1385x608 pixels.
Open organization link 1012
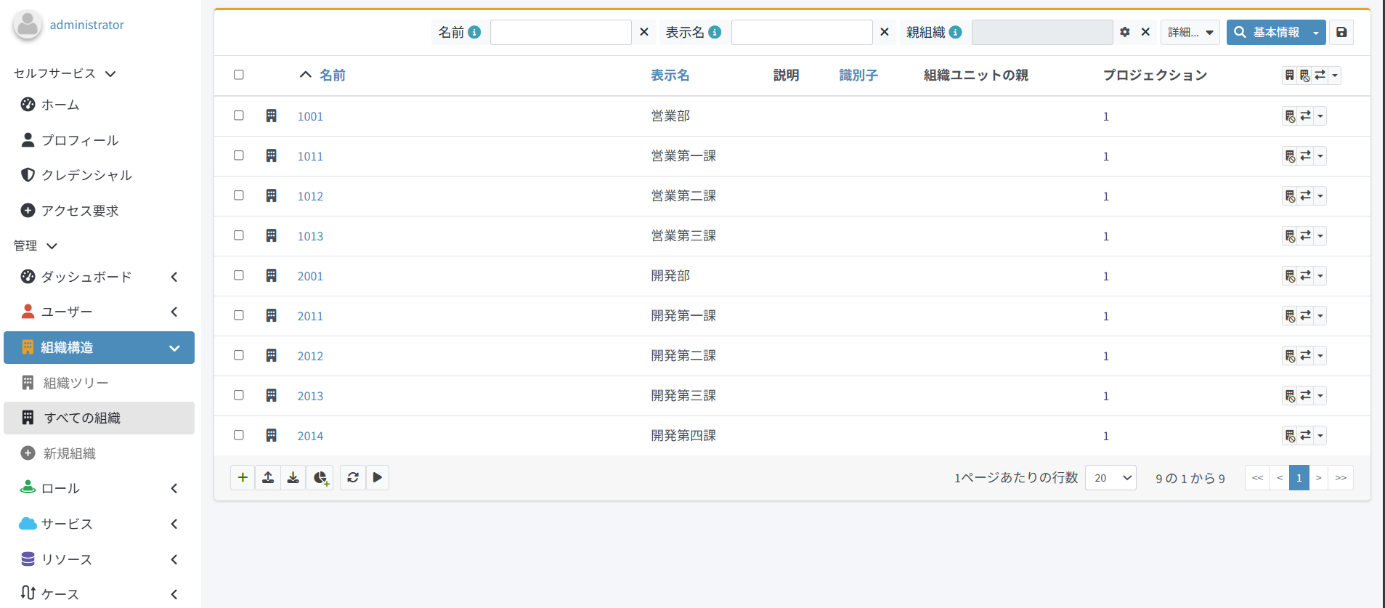310,196
